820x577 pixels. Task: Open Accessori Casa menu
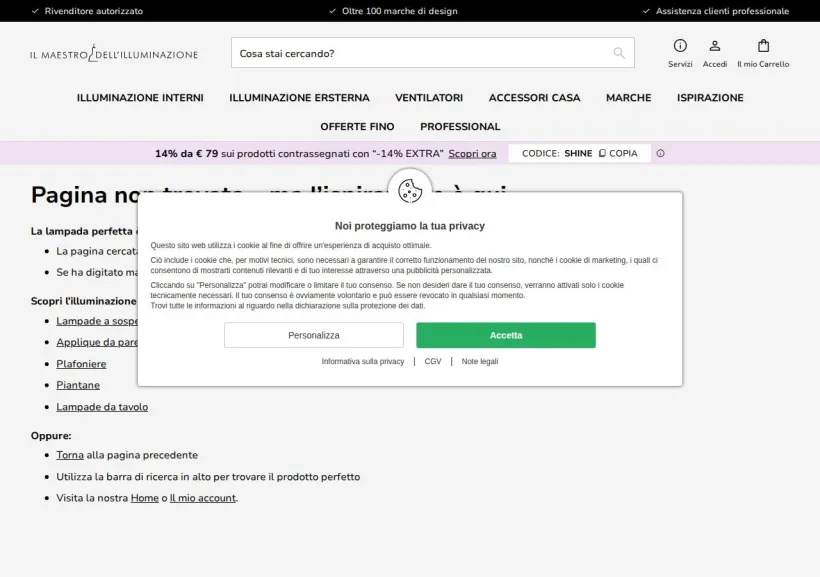(534, 98)
